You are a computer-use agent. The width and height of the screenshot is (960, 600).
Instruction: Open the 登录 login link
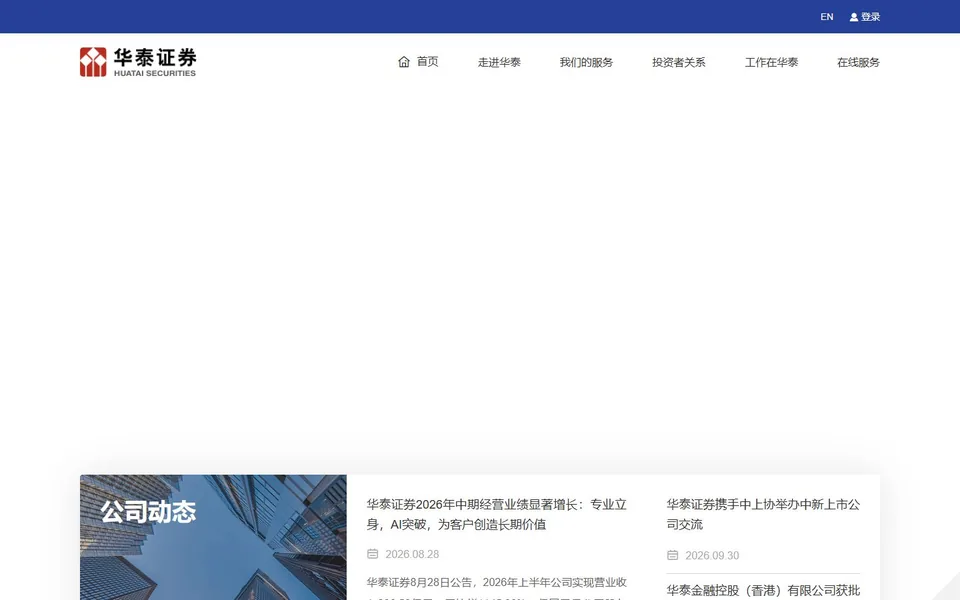pos(870,17)
